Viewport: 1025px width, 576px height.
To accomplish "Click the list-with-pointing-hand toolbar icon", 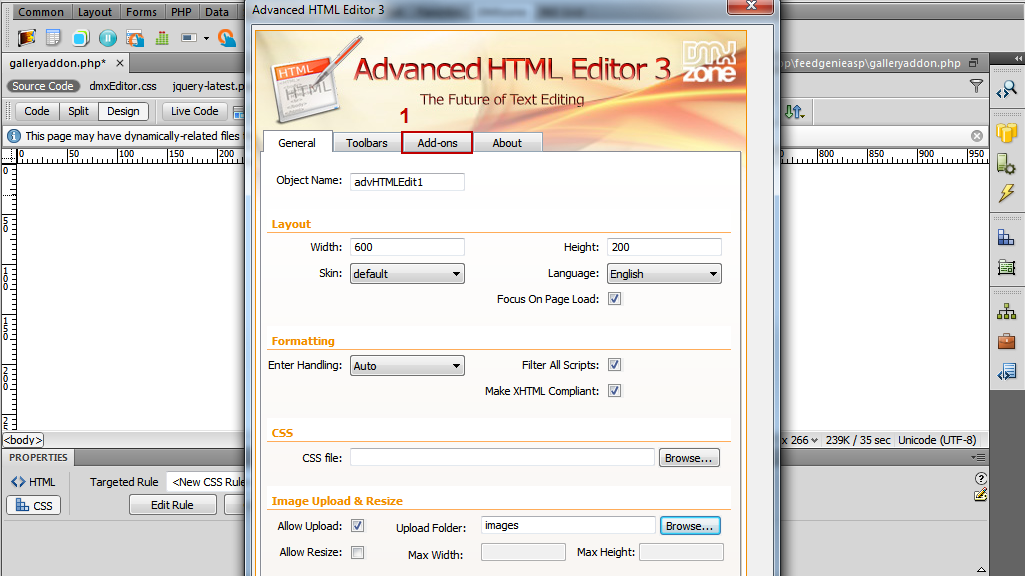I will point(135,38).
